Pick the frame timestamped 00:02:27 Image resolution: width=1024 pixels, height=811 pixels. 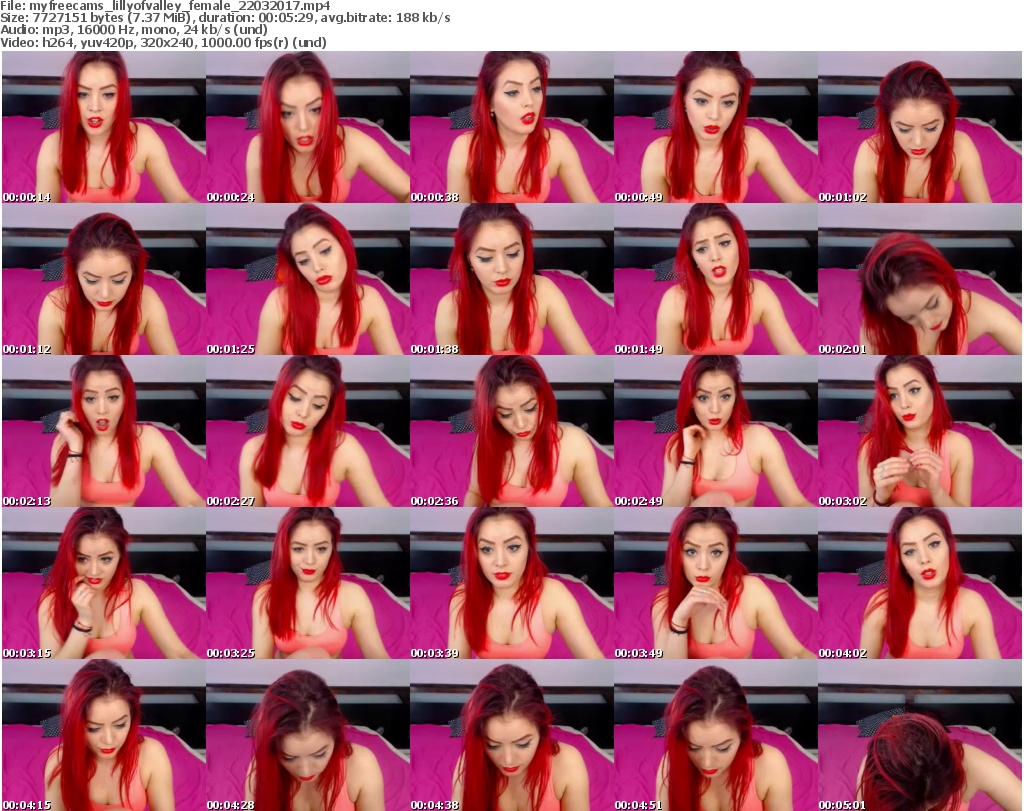[308, 432]
